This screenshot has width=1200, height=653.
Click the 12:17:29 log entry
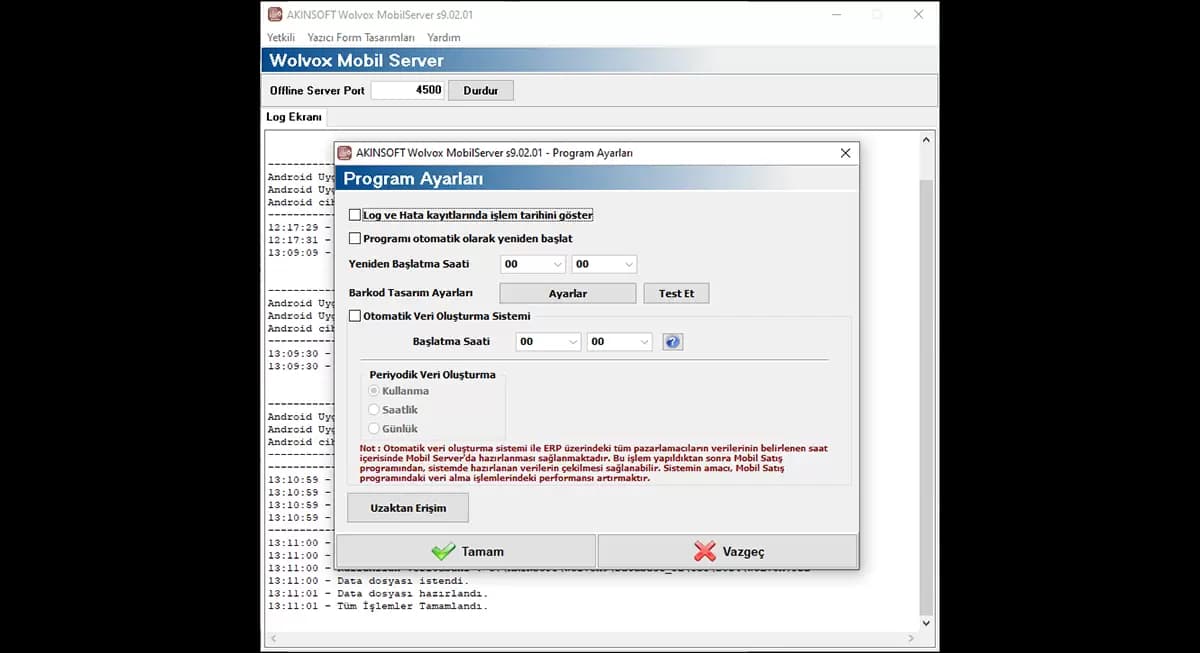pyautogui.click(x=300, y=227)
